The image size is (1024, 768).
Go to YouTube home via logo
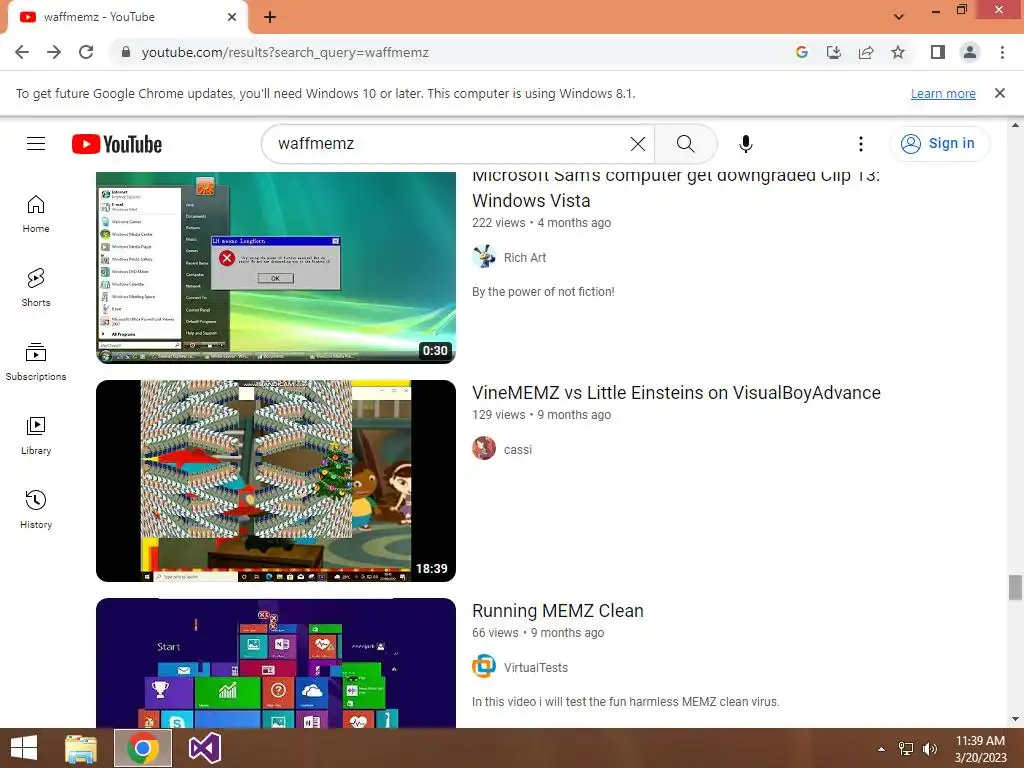[x=117, y=144]
